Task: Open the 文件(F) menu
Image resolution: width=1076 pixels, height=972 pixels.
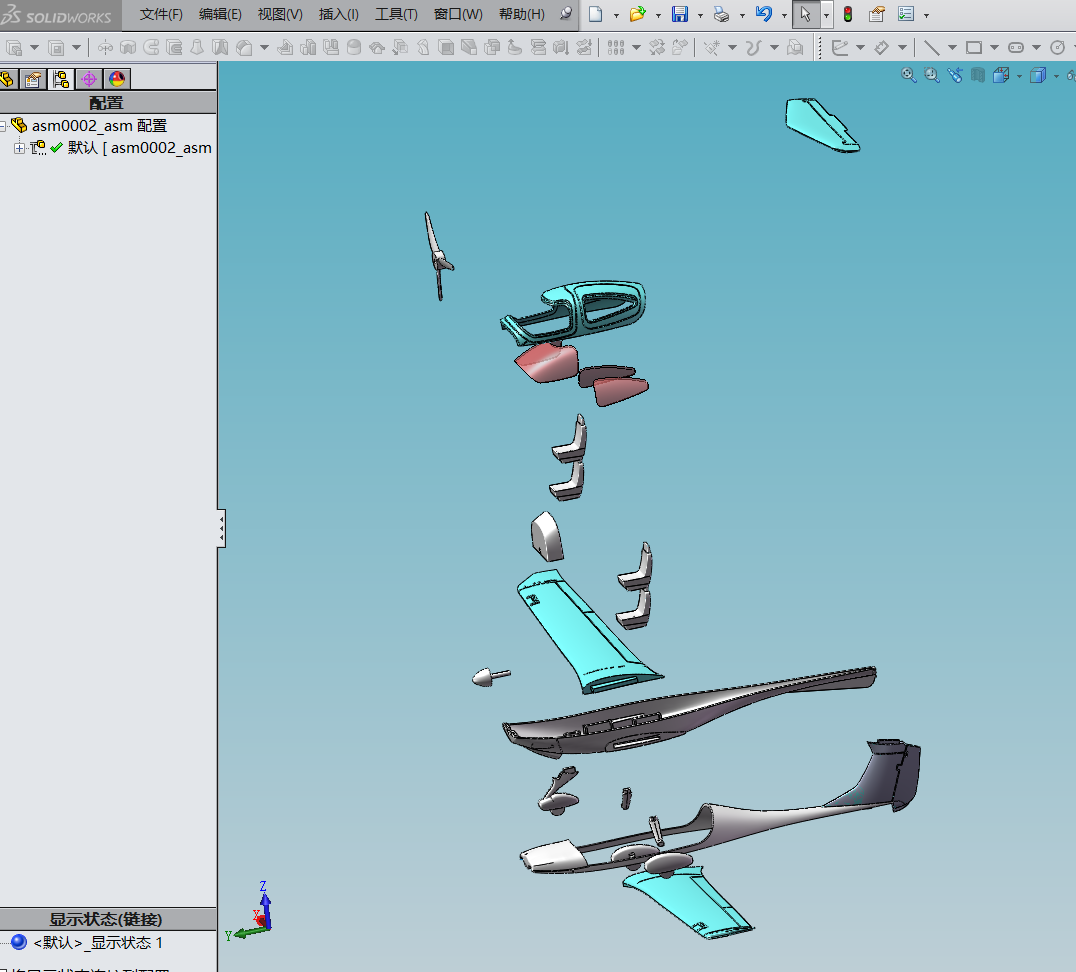Action: pos(161,14)
